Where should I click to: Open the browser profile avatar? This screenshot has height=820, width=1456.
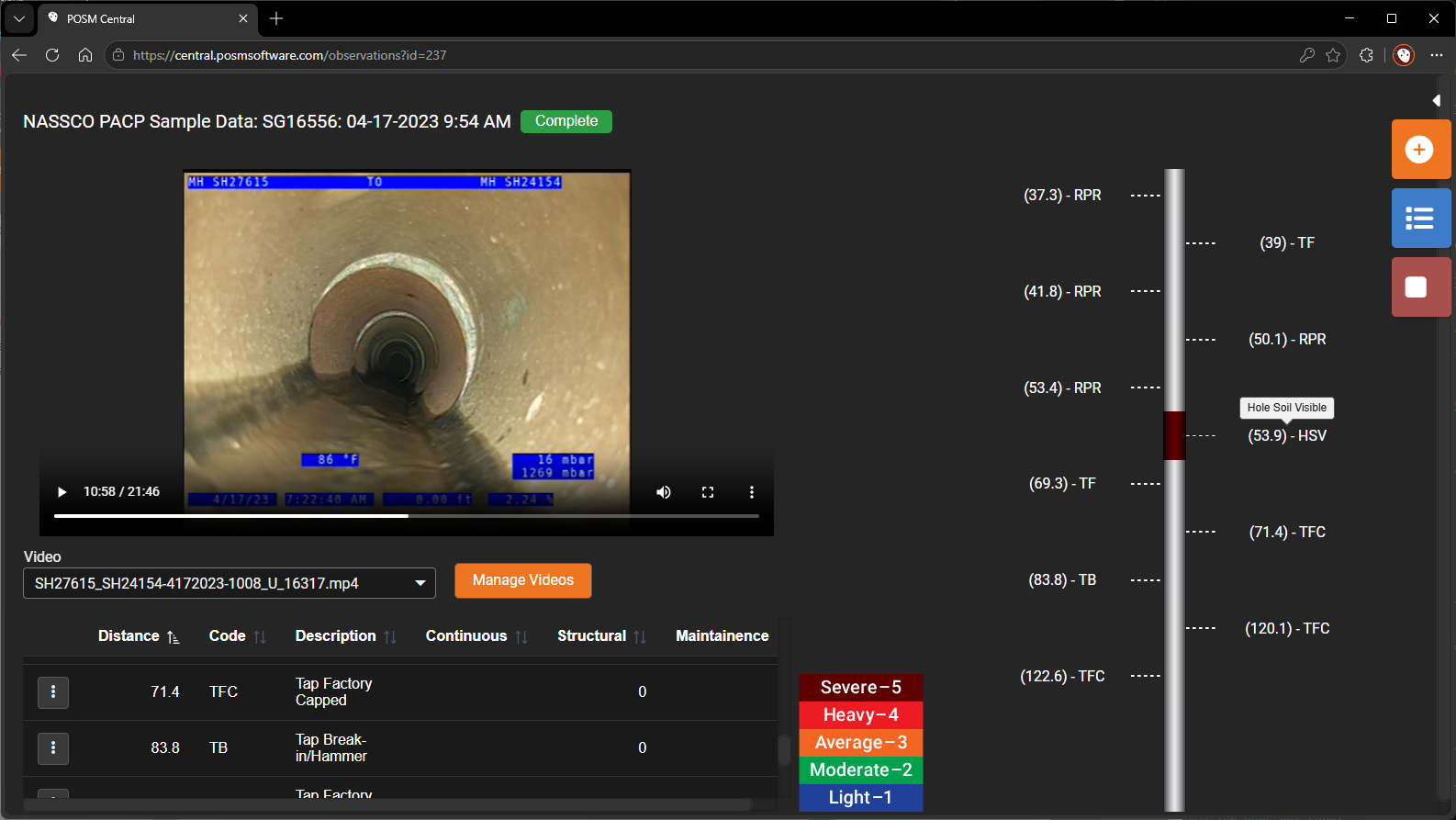[1404, 55]
